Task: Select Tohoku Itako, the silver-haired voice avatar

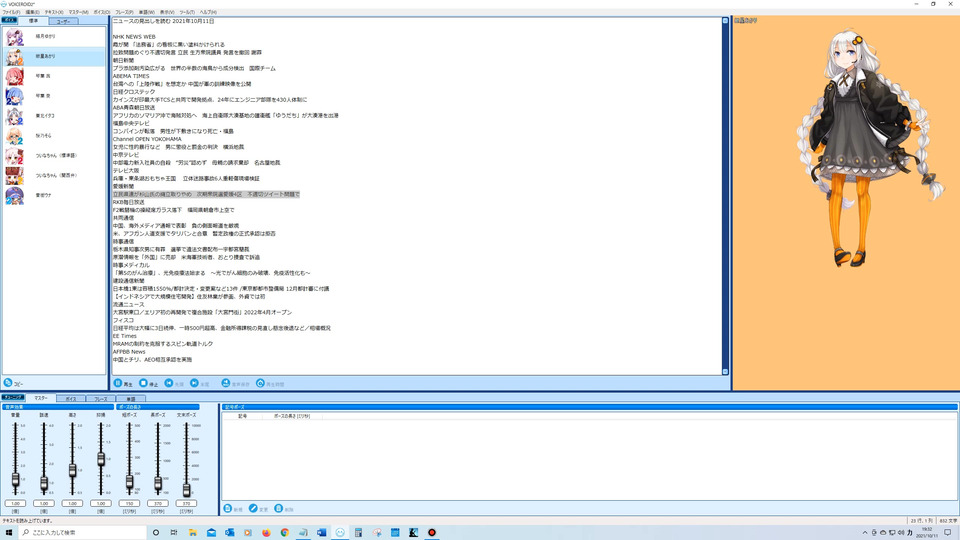Action: (15, 116)
